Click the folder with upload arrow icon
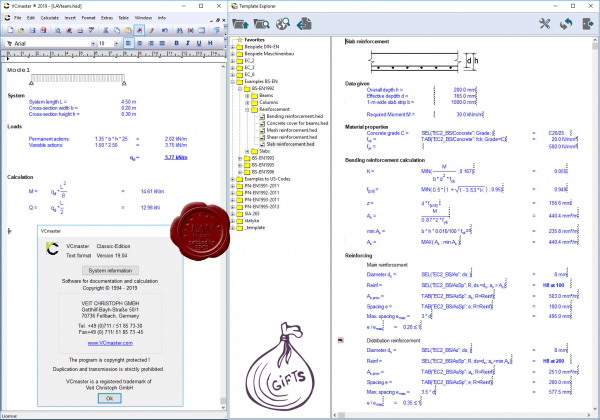The image size is (600, 420). (x=240, y=24)
